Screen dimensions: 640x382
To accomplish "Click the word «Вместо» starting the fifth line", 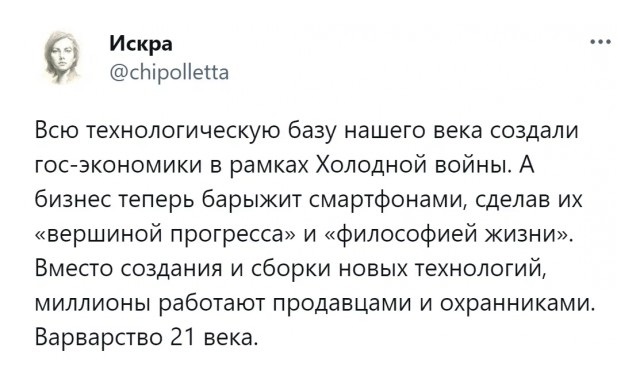I will [x=73, y=269].
